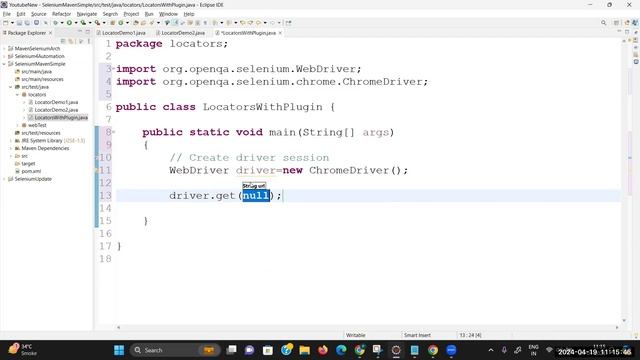
Task: Click the selected null argument in editor
Action: (256, 196)
